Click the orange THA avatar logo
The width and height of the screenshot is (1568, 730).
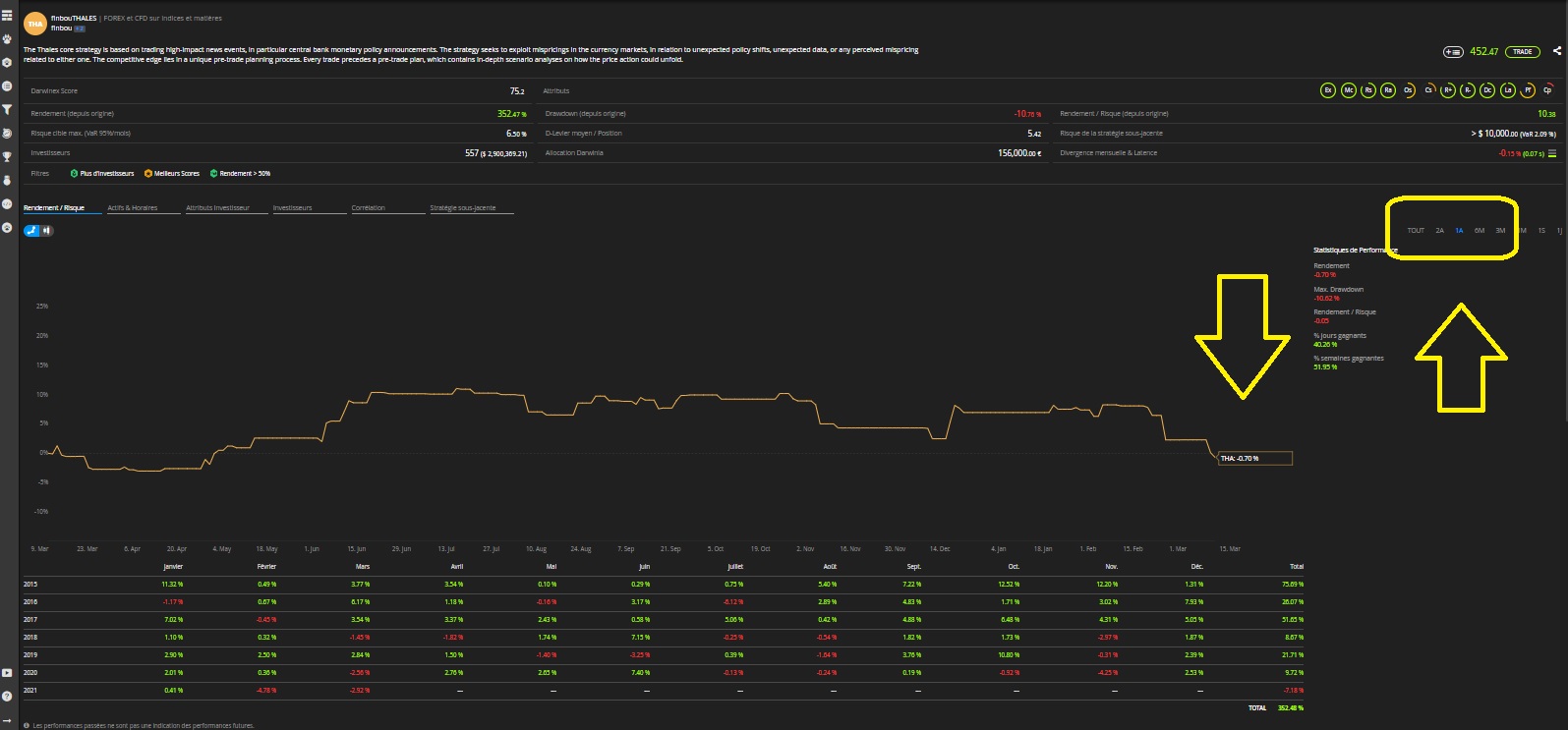(35, 24)
